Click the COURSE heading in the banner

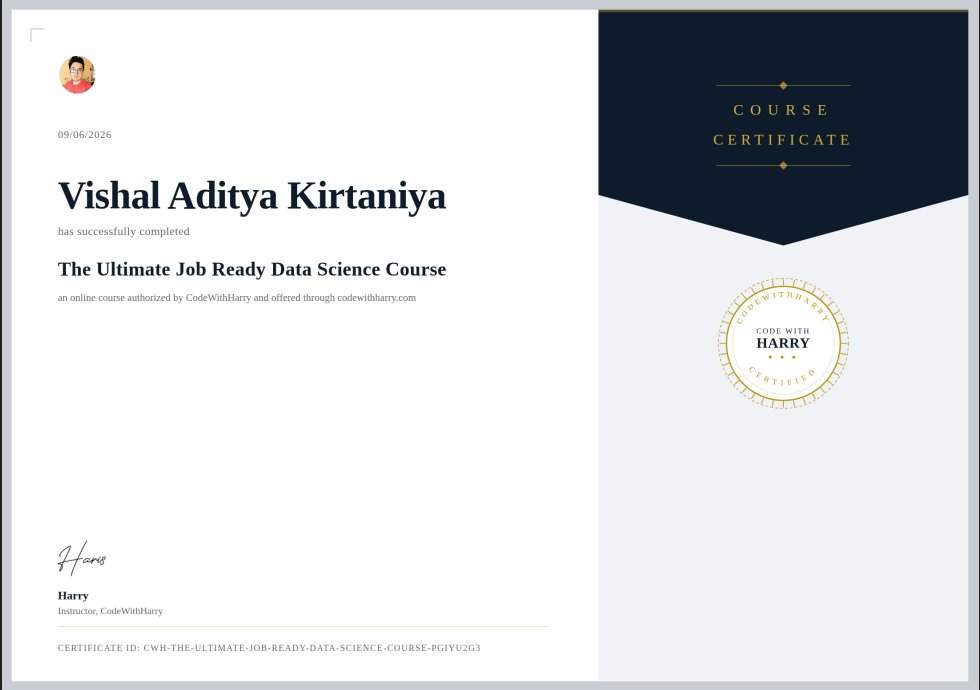pos(781,110)
